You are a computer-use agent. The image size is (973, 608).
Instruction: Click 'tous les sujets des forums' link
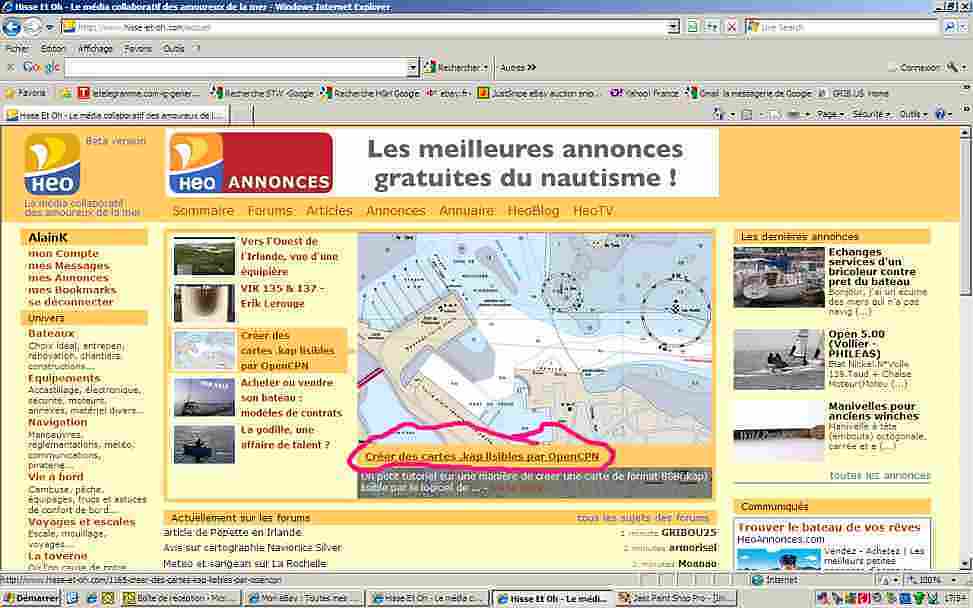point(642,517)
